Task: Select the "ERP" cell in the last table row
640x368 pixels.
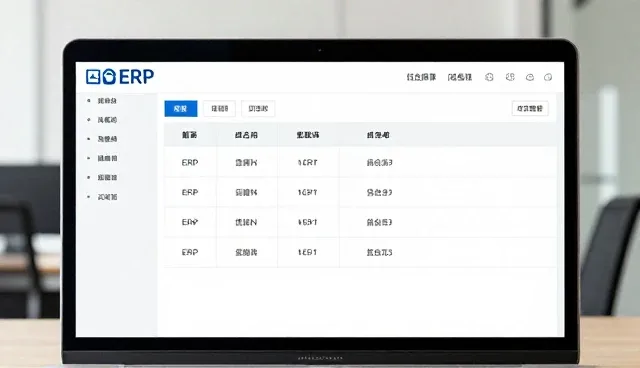Action: pyautogui.click(x=190, y=252)
